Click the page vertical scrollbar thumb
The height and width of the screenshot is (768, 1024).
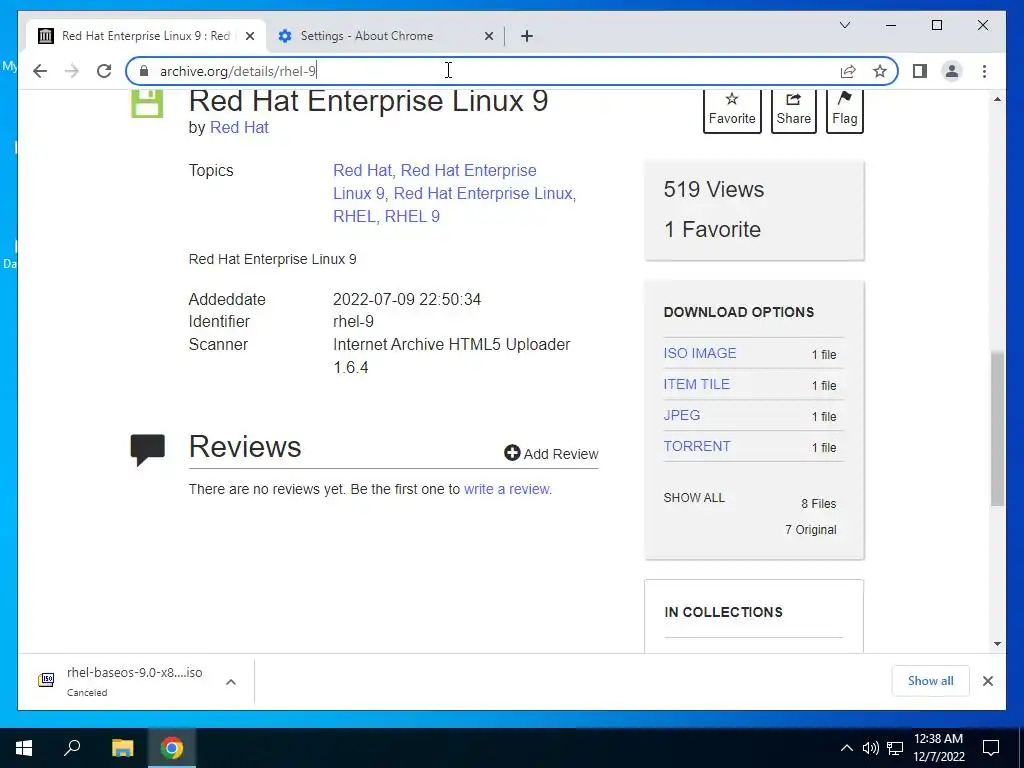997,428
